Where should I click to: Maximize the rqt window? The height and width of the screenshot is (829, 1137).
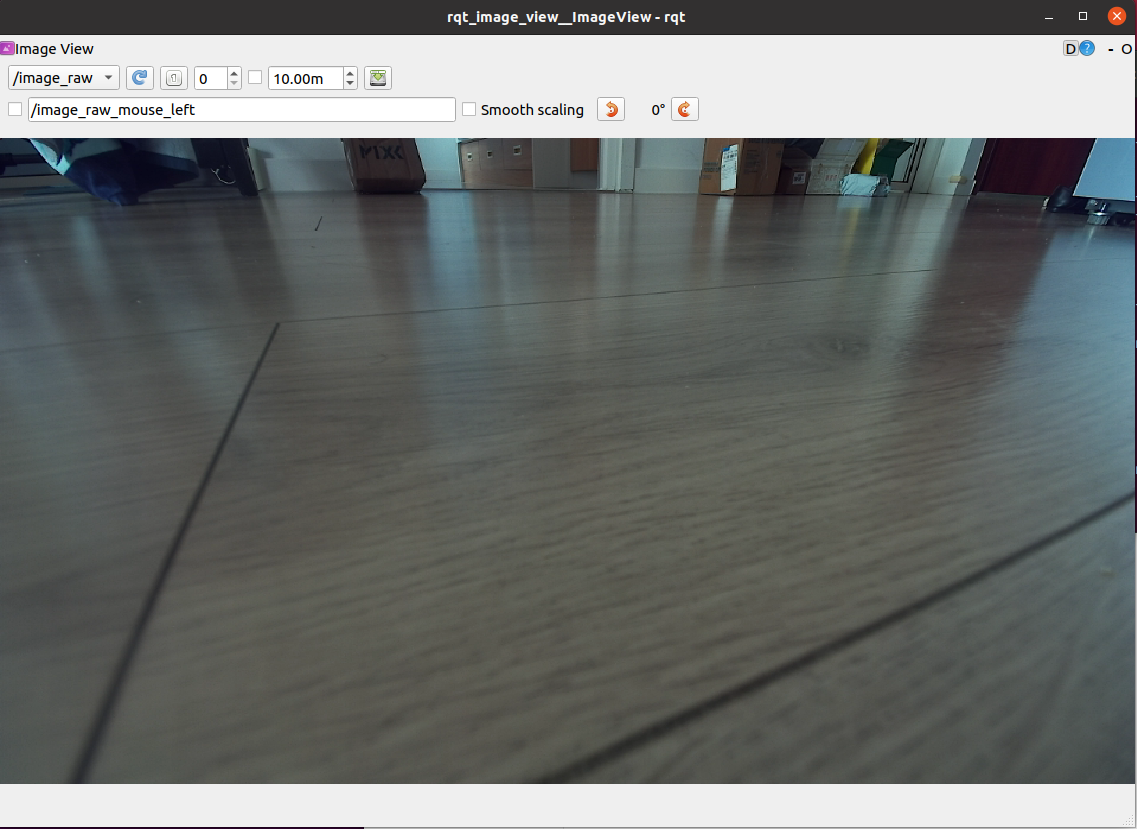(1083, 17)
